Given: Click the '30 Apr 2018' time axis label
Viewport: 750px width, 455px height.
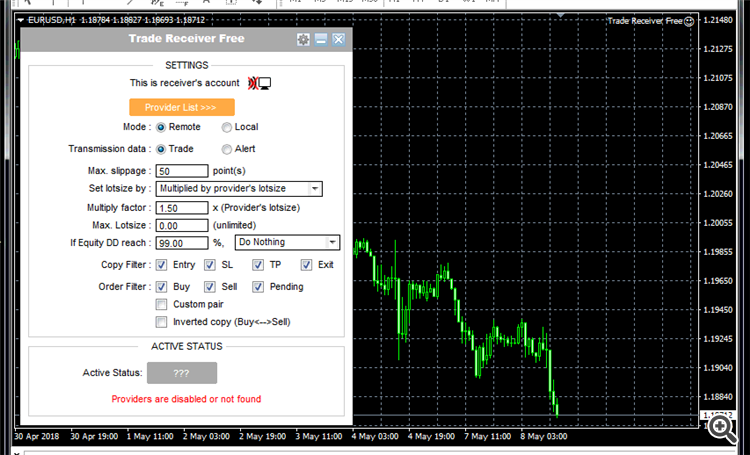Looking at the screenshot, I should click(37, 436).
